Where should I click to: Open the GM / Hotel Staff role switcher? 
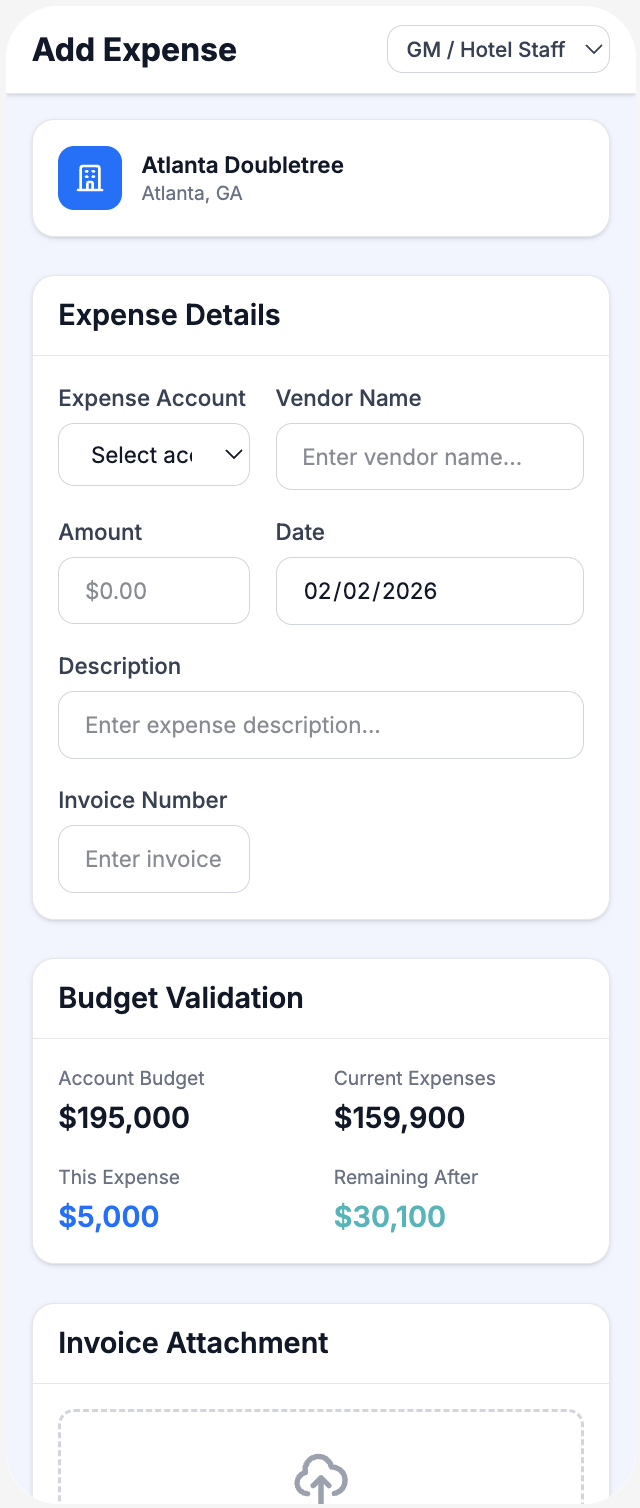tap(497, 48)
